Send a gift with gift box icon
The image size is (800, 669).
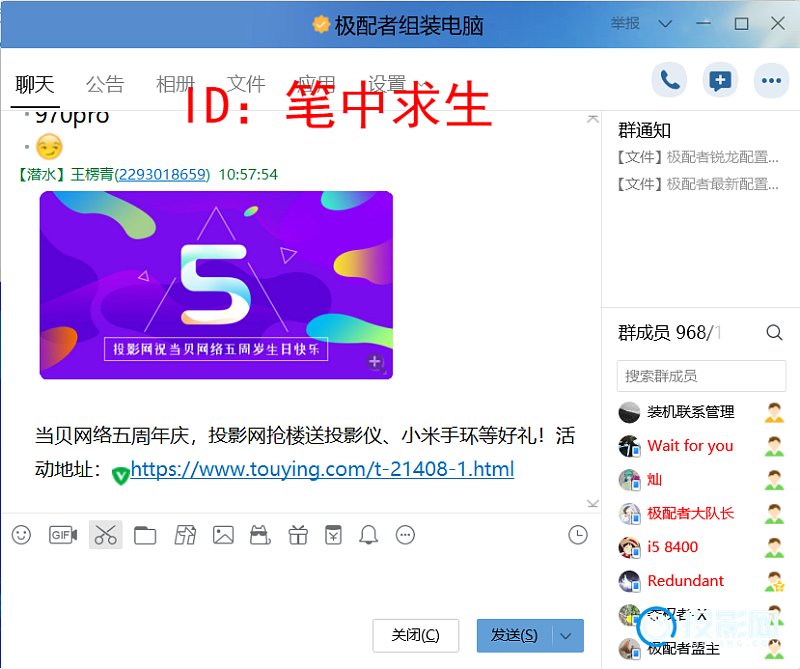point(298,535)
